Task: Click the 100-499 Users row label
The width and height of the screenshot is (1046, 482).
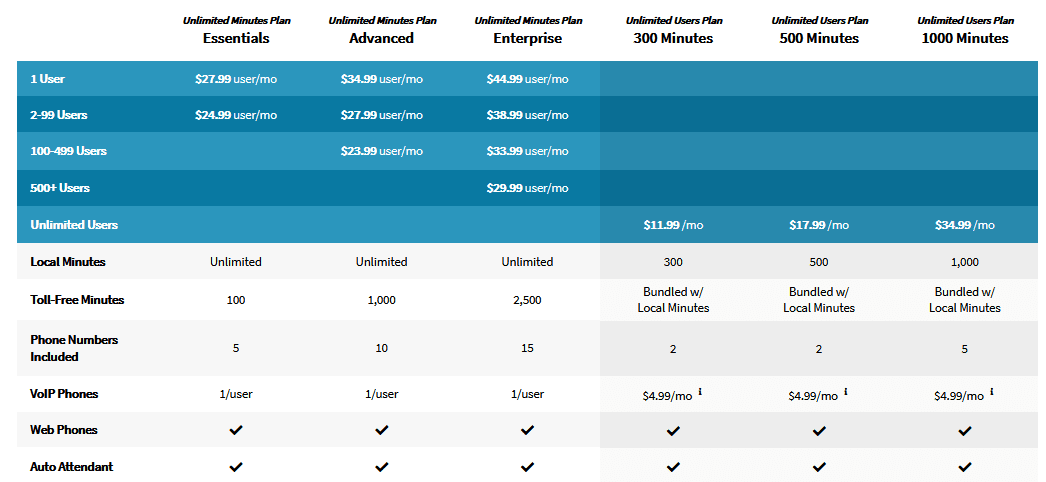Action: tap(69, 151)
